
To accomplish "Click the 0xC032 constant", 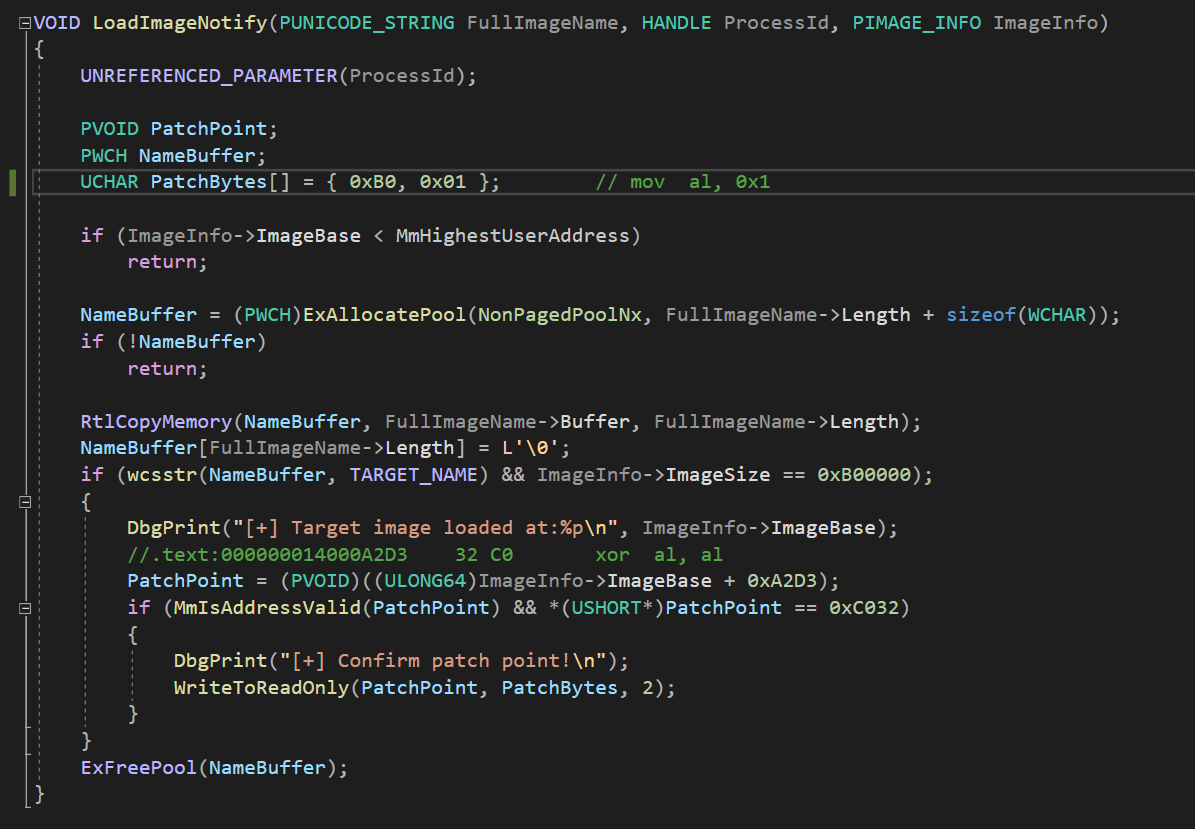I will coord(864,608).
